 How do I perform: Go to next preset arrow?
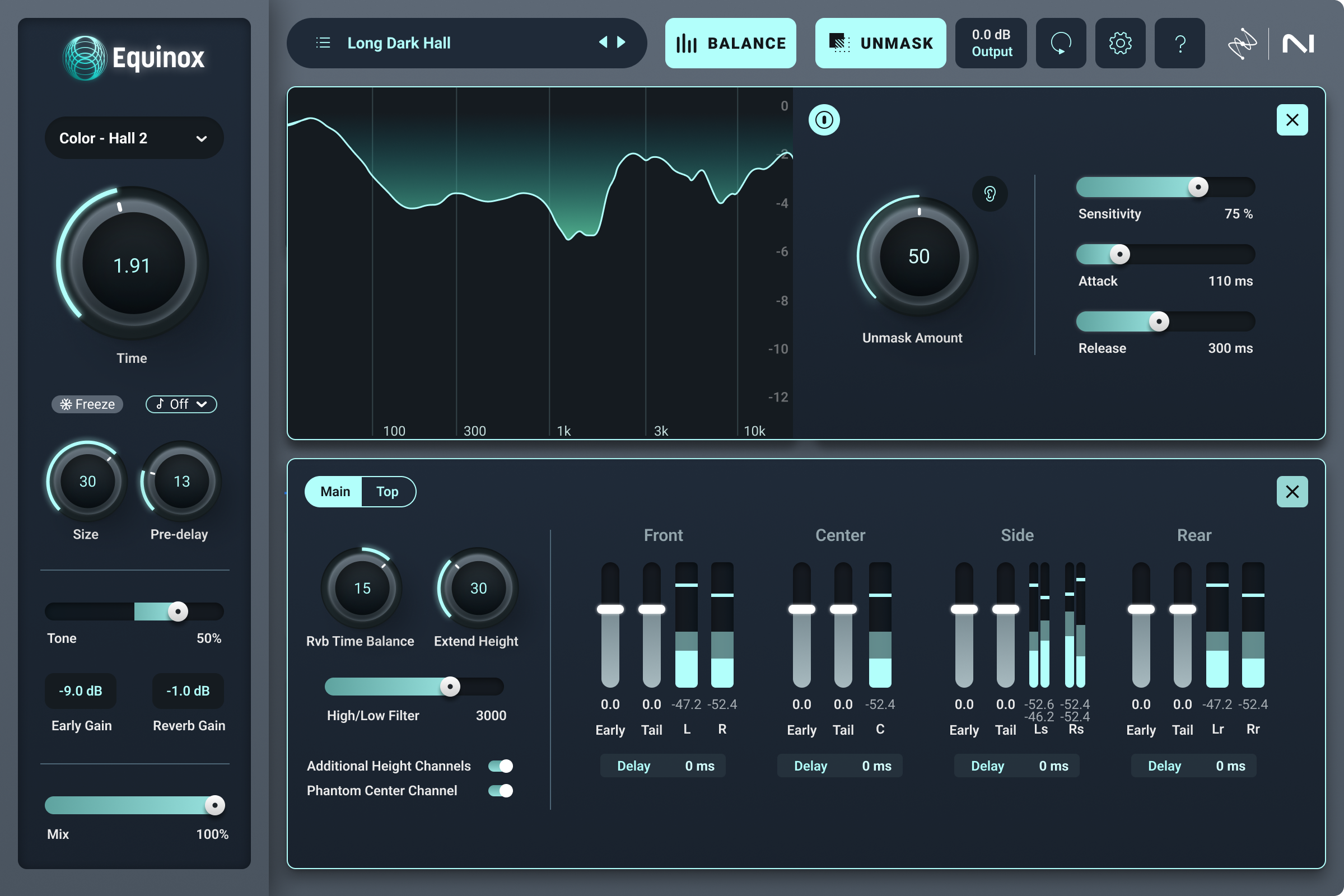(x=621, y=41)
